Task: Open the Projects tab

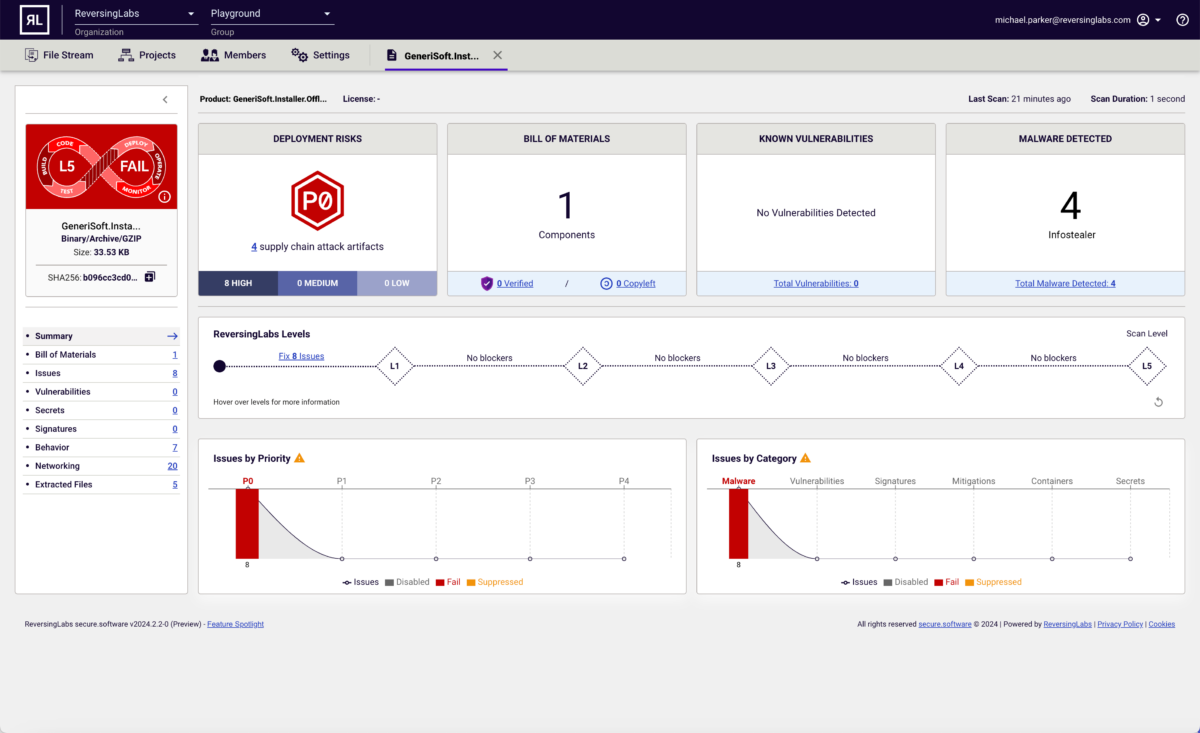Action: 147,55
